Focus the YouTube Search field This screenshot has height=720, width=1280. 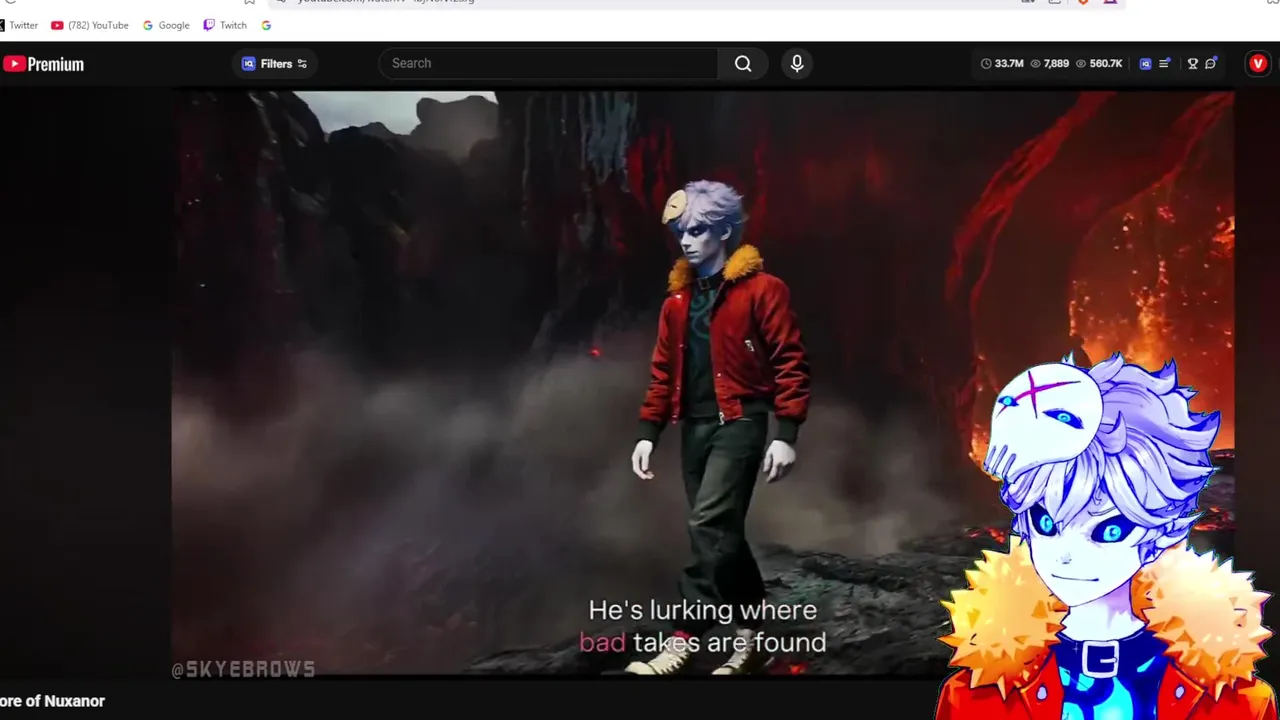549,63
